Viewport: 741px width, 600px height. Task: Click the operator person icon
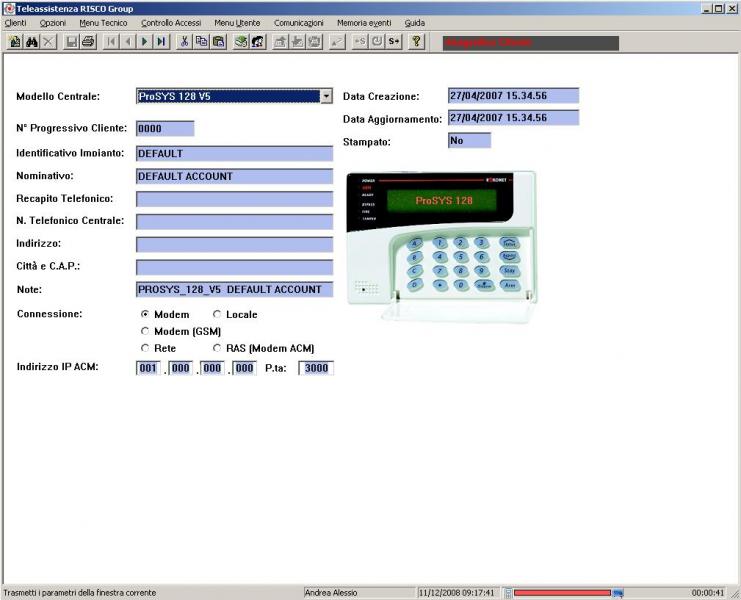tap(258, 42)
